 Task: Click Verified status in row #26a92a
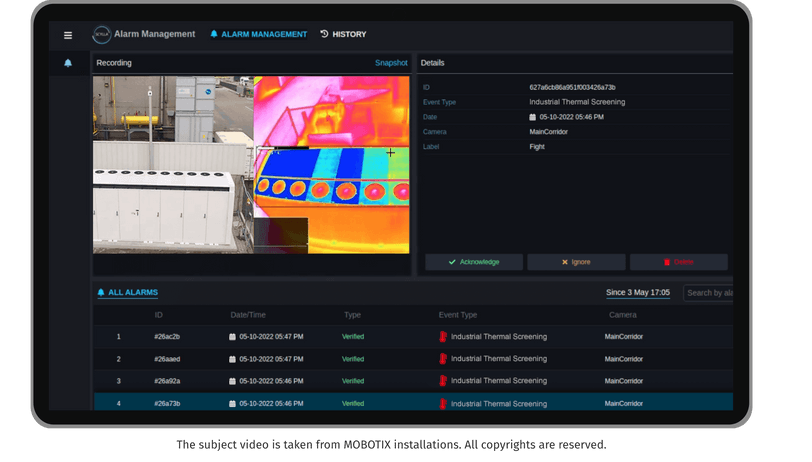353,381
